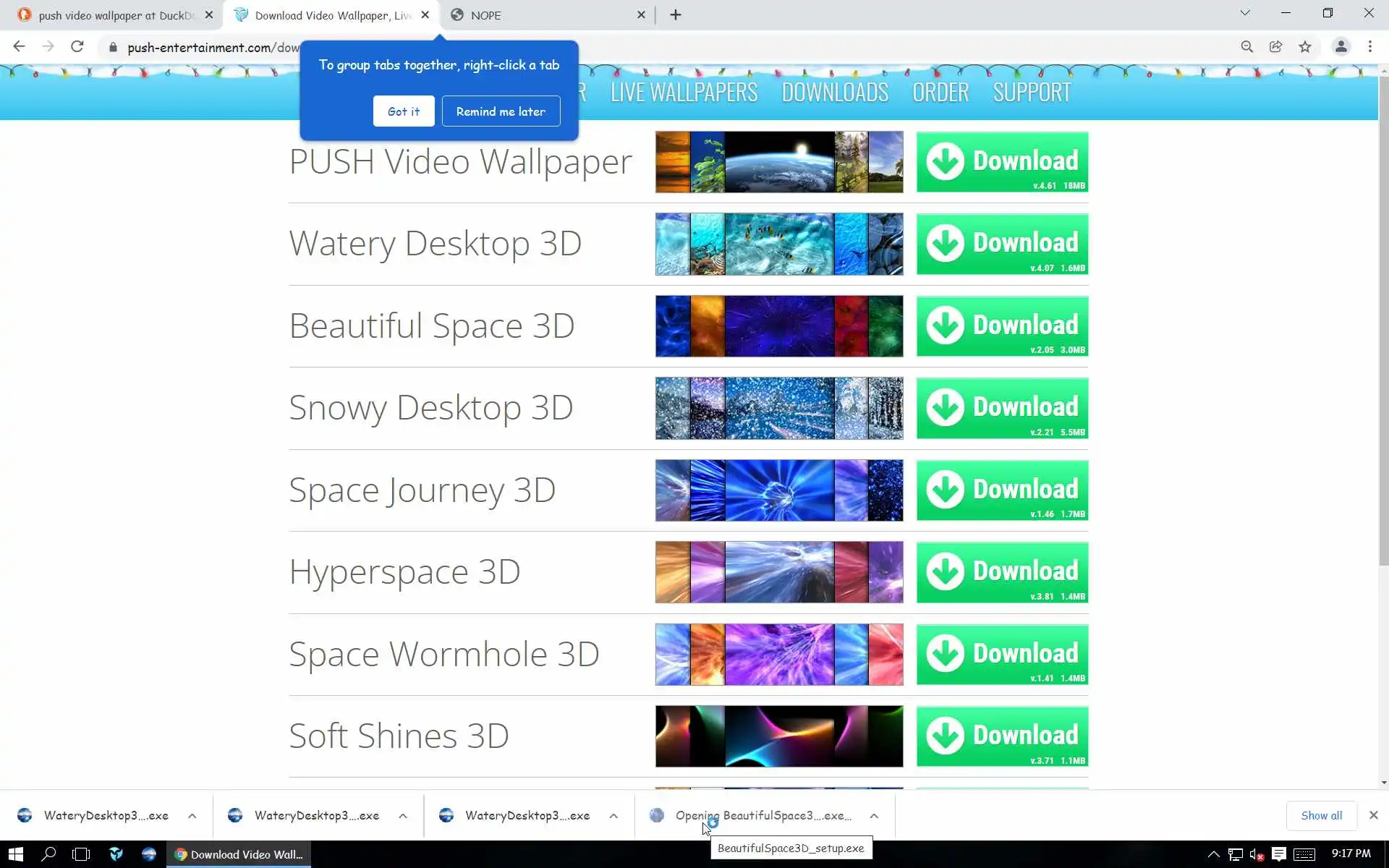Click the share page icon
This screenshot has width=1389, height=868.
[x=1275, y=47]
